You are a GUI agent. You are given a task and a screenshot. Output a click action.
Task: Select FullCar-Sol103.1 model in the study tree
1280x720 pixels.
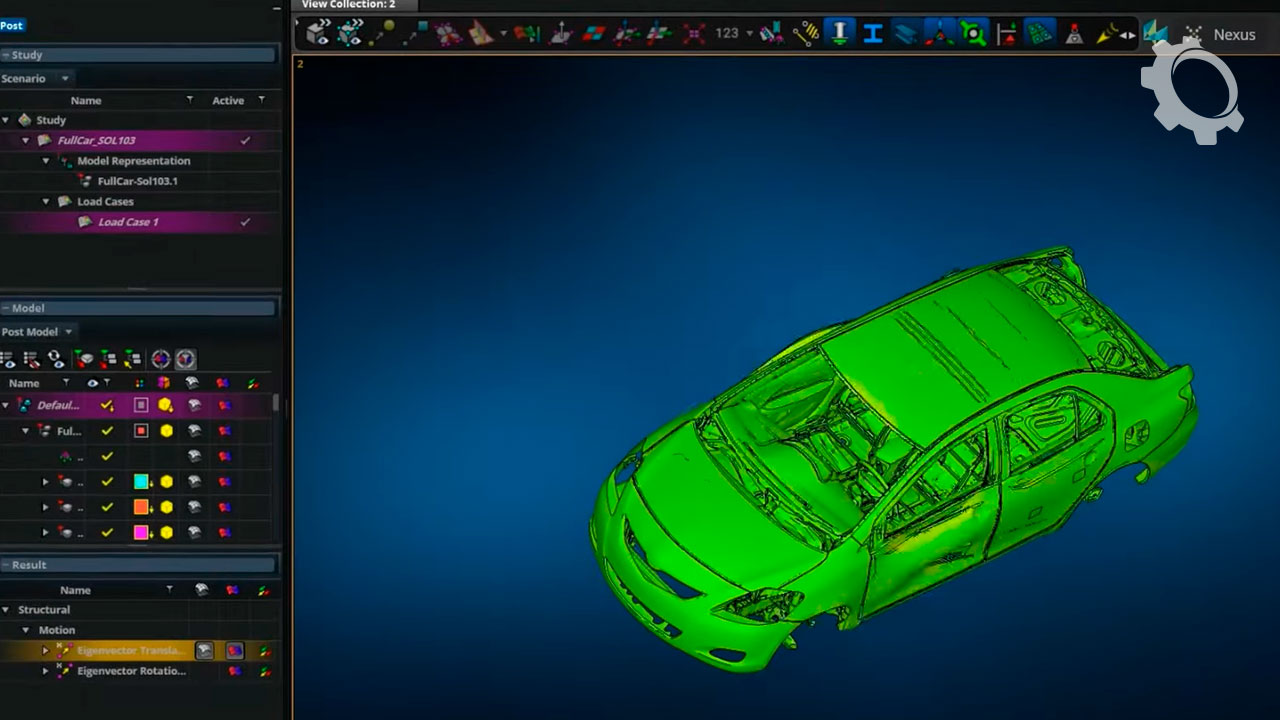click(137, 181)
